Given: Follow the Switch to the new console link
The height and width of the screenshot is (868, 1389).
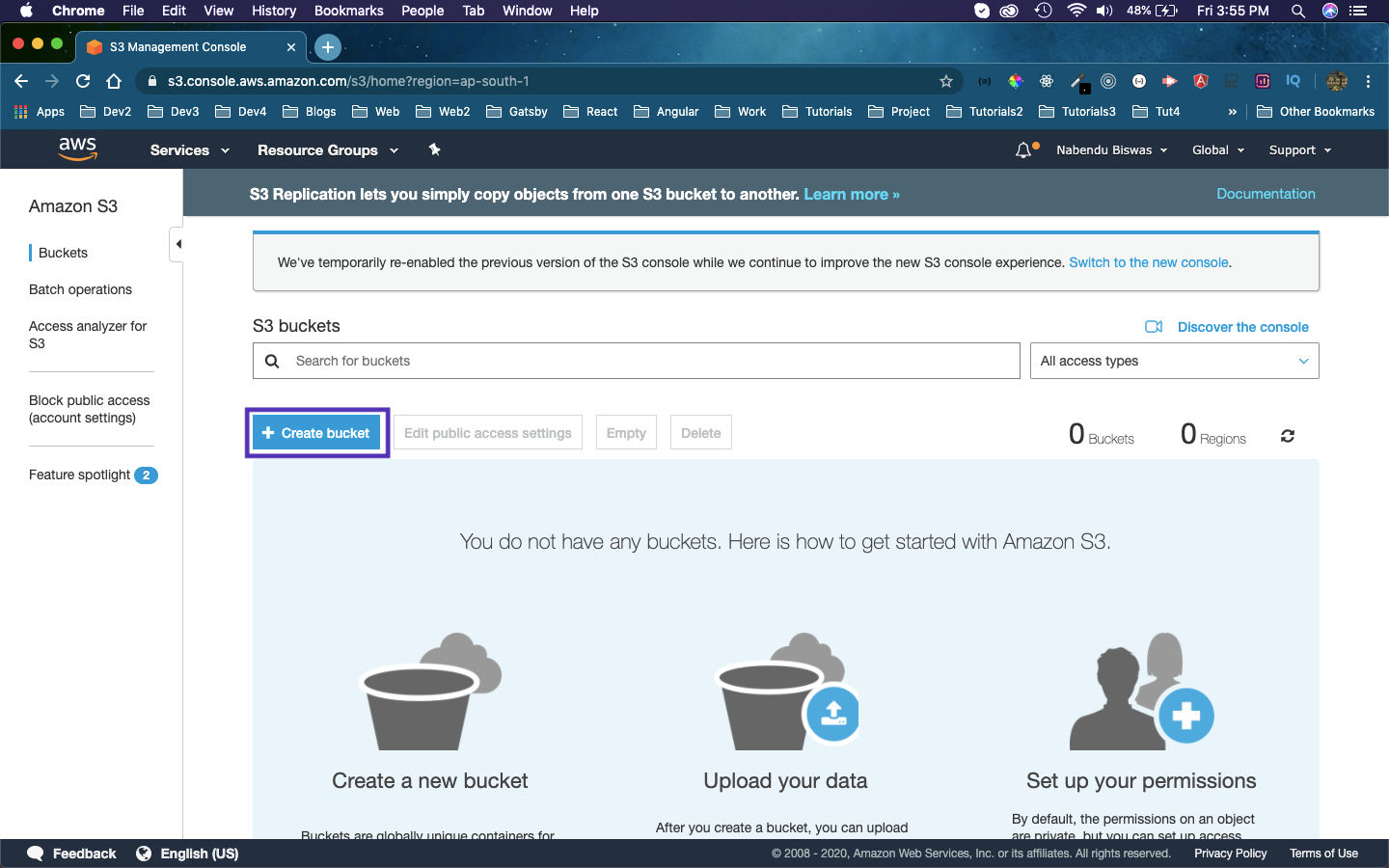Looking at the screenshot, I should 1149,262.
